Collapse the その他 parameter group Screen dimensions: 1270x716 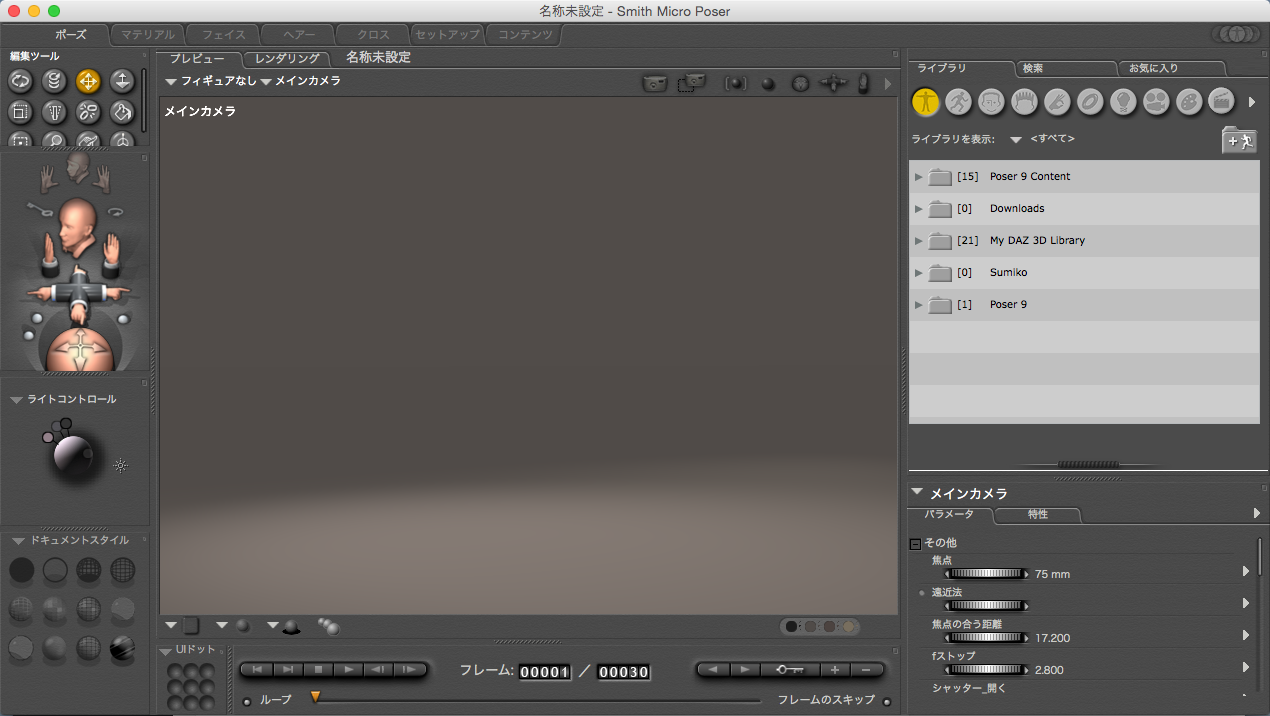click(914, 543)
